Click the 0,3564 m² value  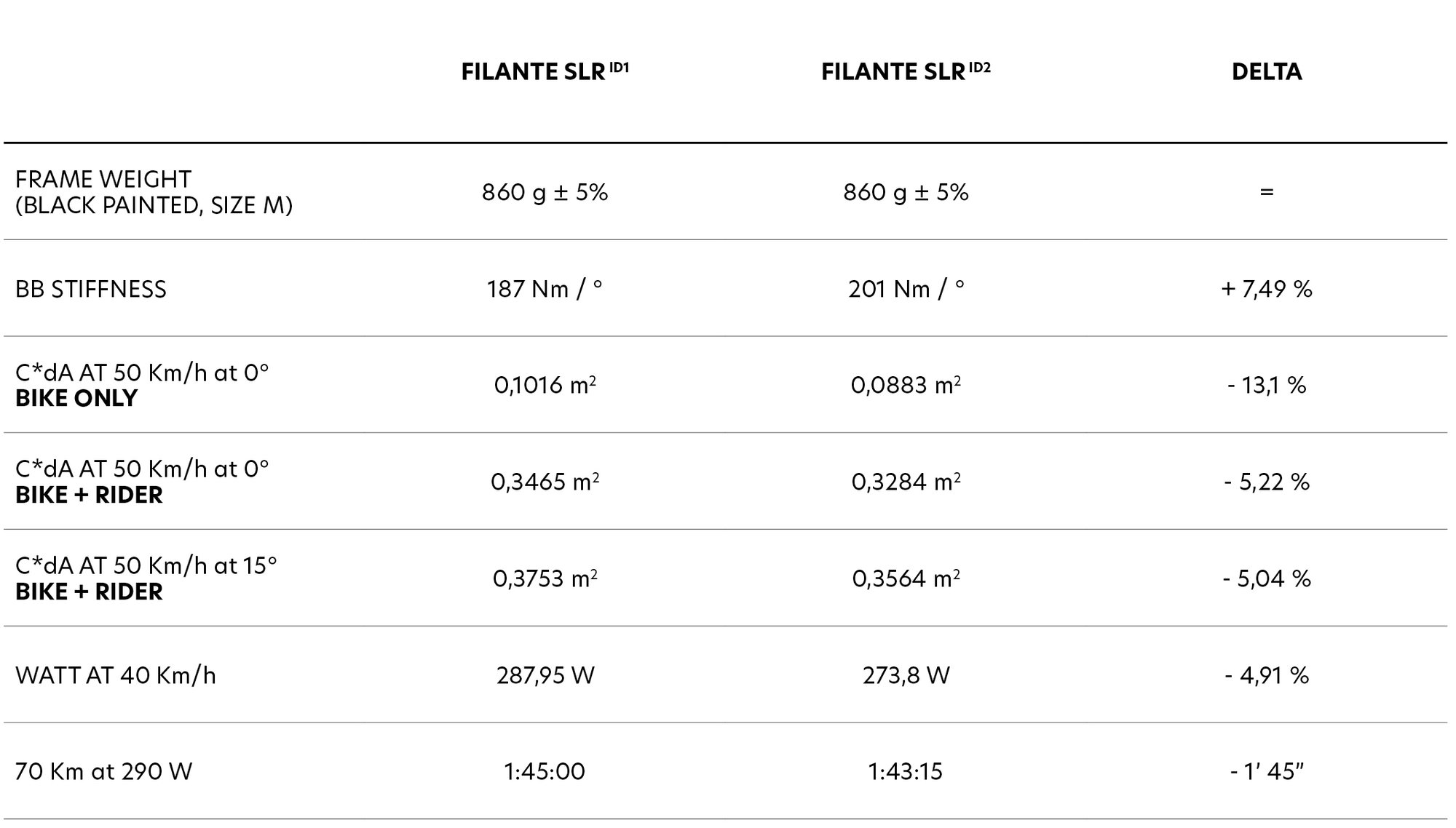[x=906, y=578]
